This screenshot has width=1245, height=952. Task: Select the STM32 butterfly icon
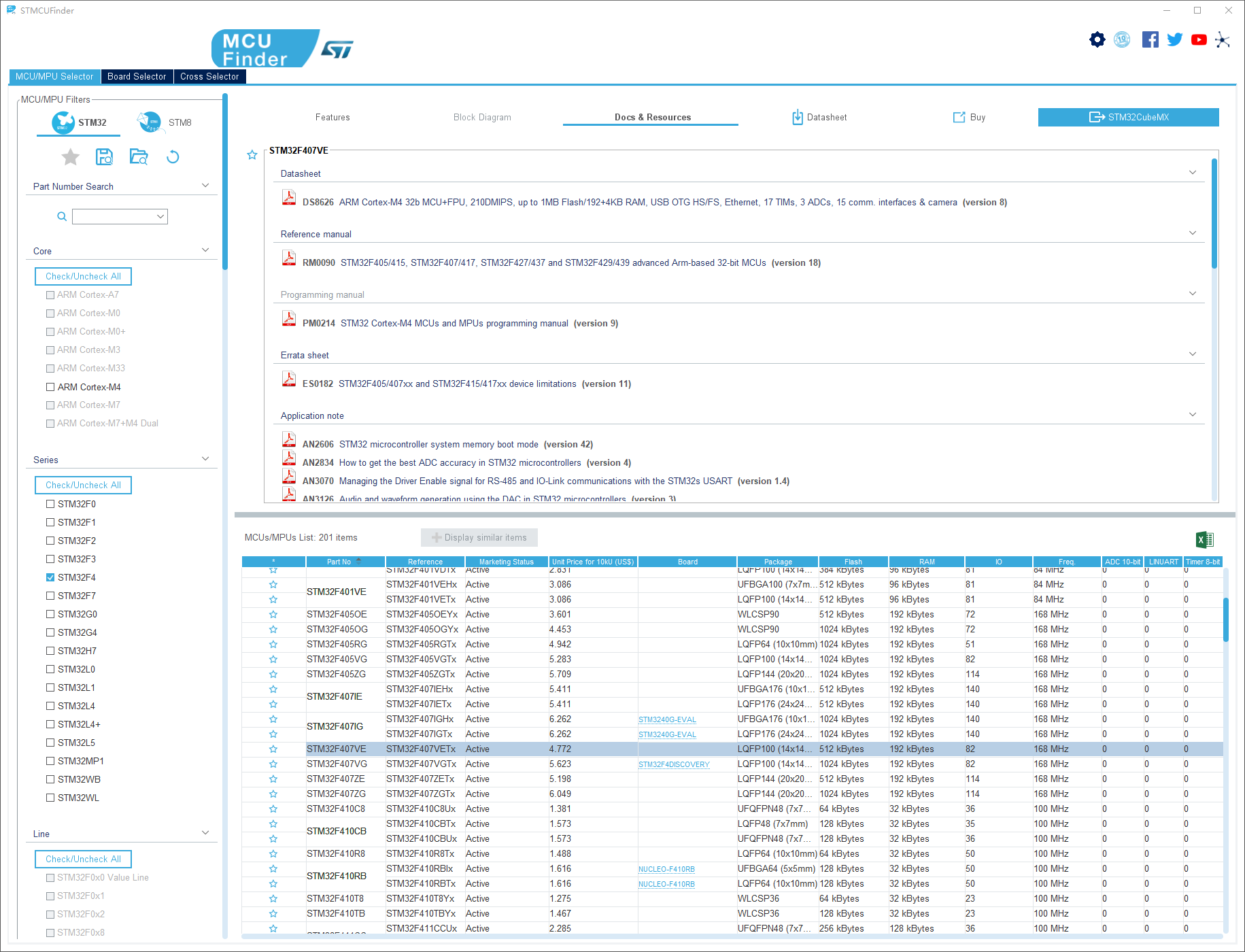pos(63,122)
